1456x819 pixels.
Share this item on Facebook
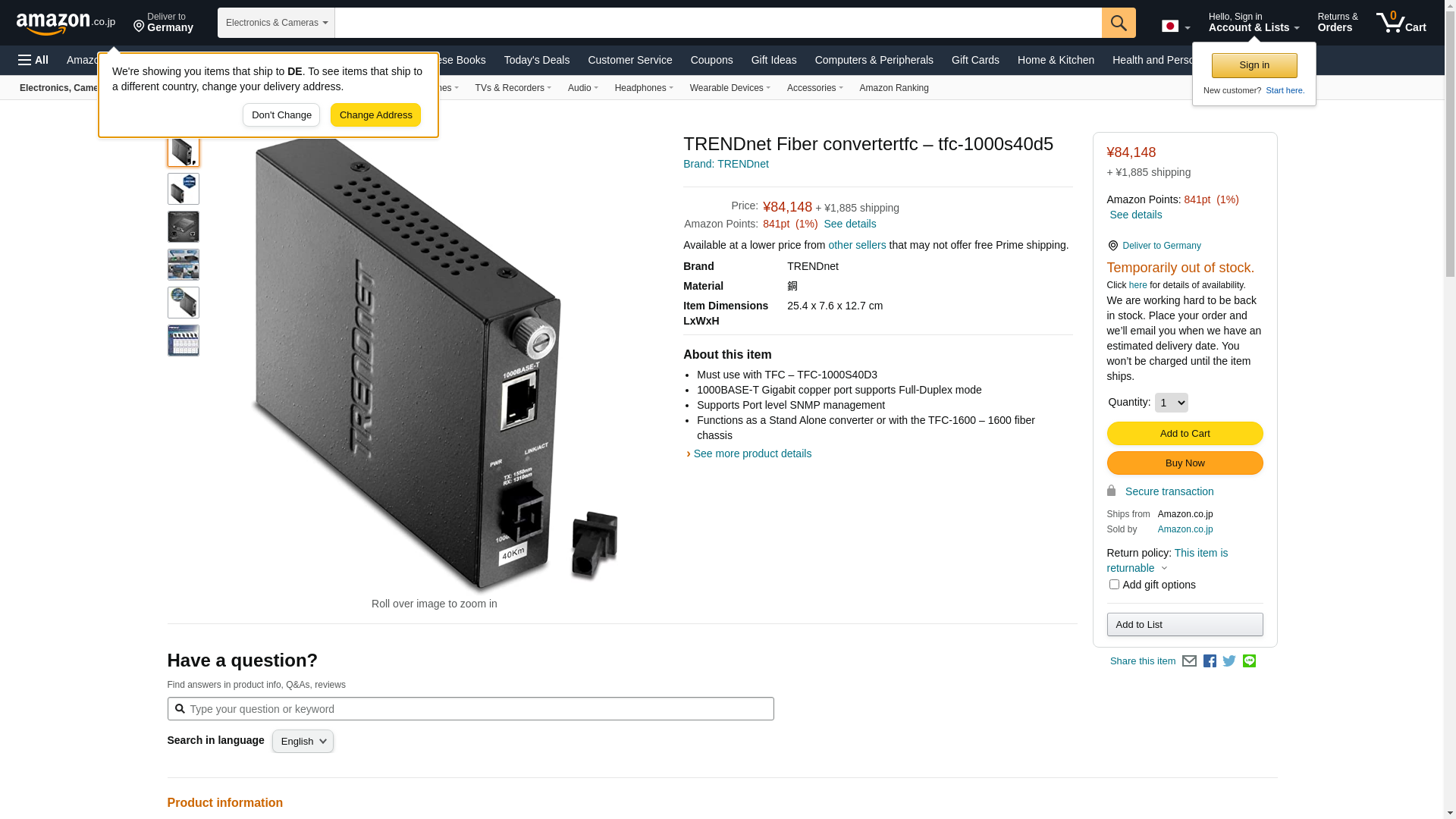tap(1210, 661)
